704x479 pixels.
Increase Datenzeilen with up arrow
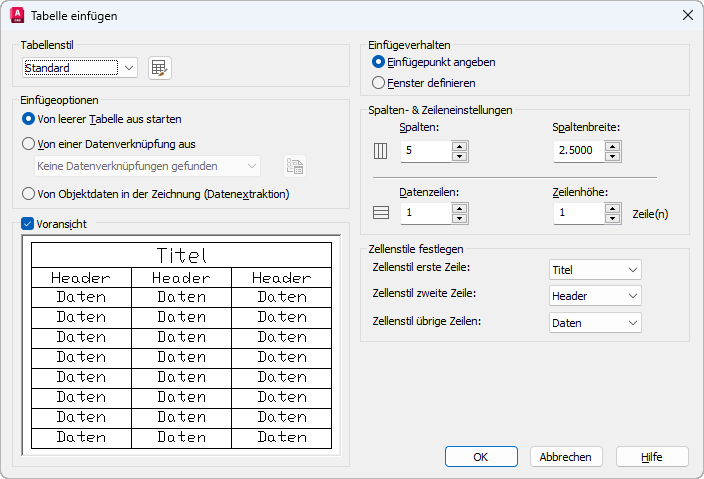coord(459,208)
